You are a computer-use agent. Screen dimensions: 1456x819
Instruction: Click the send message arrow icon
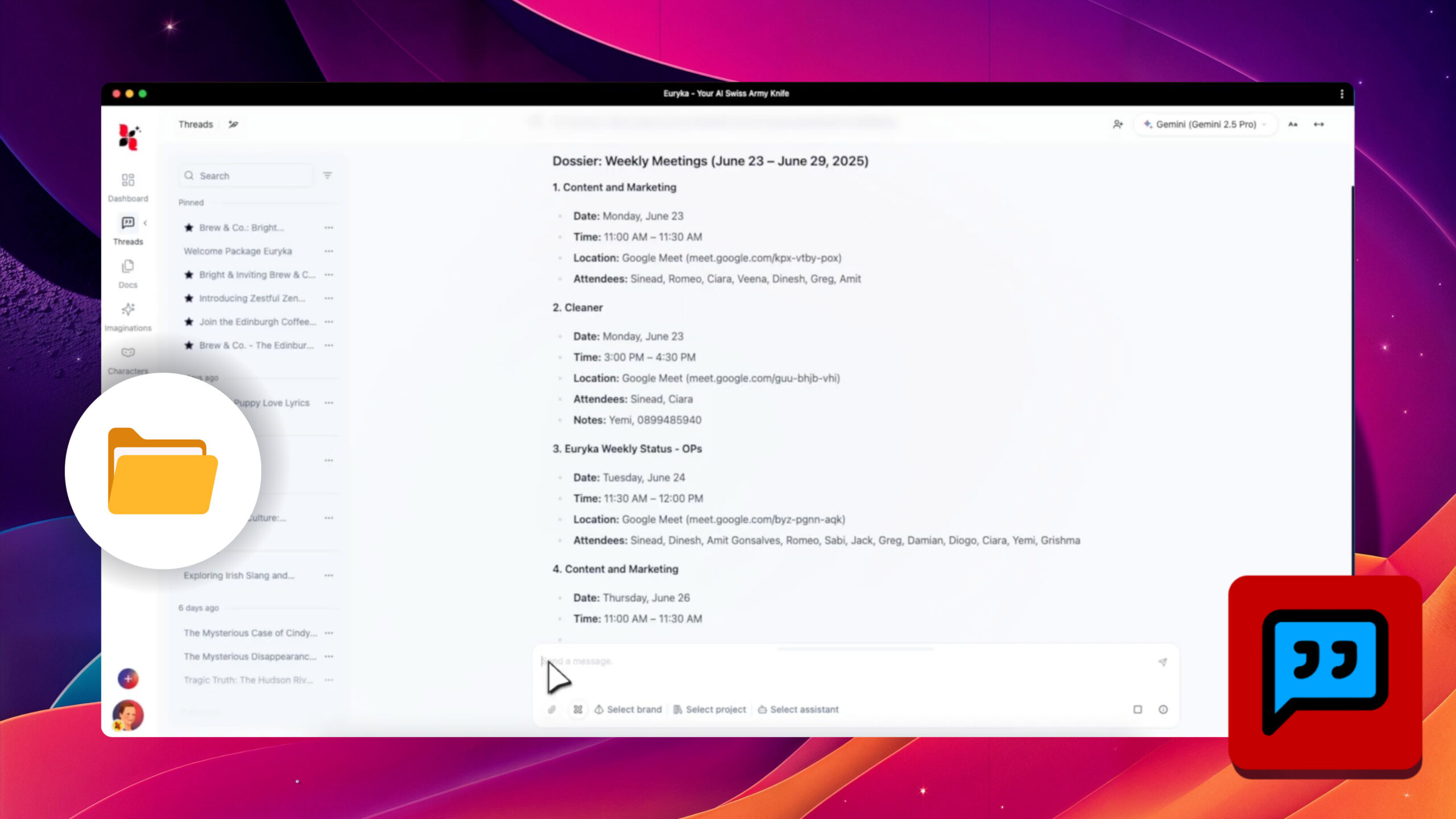pos(1163,662)
